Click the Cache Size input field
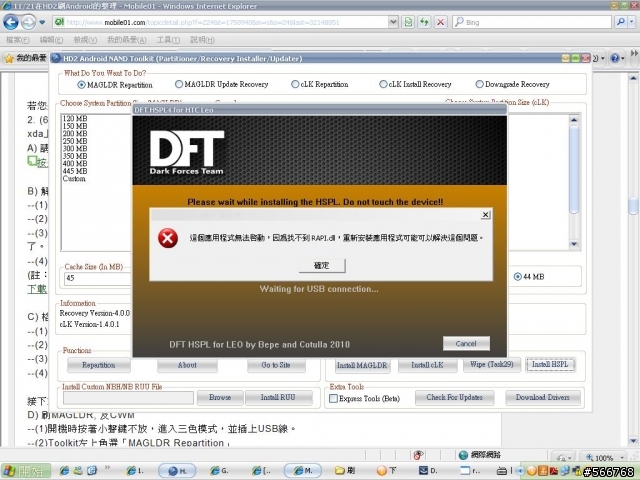Screen dimensions: 640x480 pyautogui.click(x=98, y=278)
